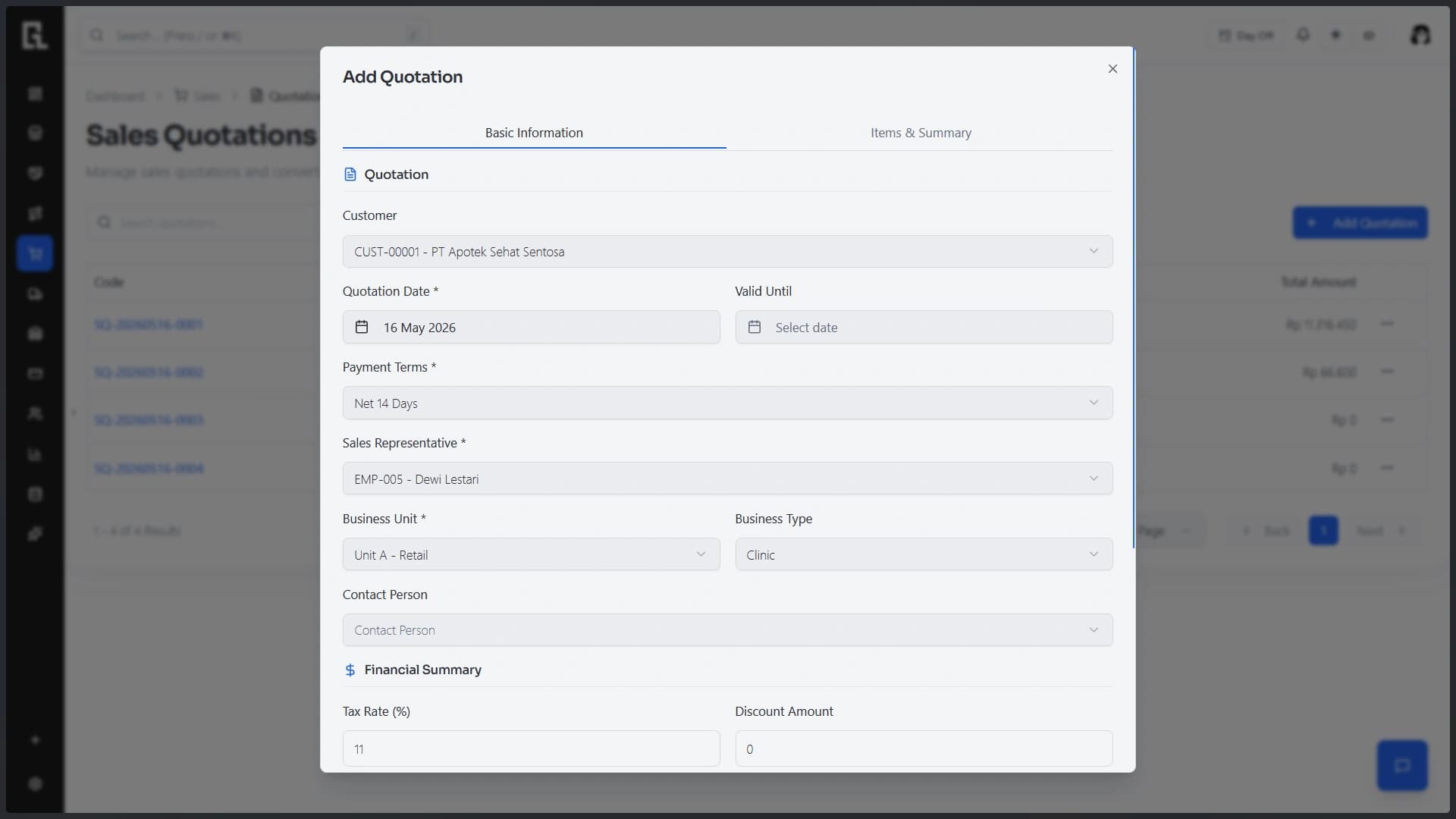The width and height of the screenshot is (1456, 819).
Task: Click the sidebar settings gear icon
Action: point(35,784)
